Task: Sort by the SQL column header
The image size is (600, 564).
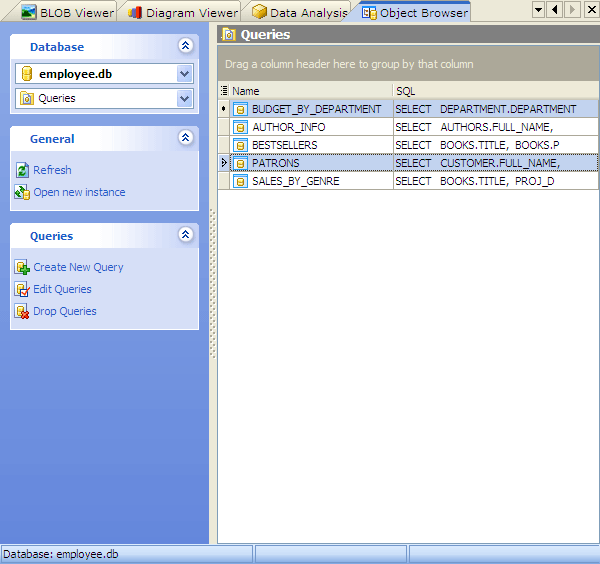Action: click(496, 91)
